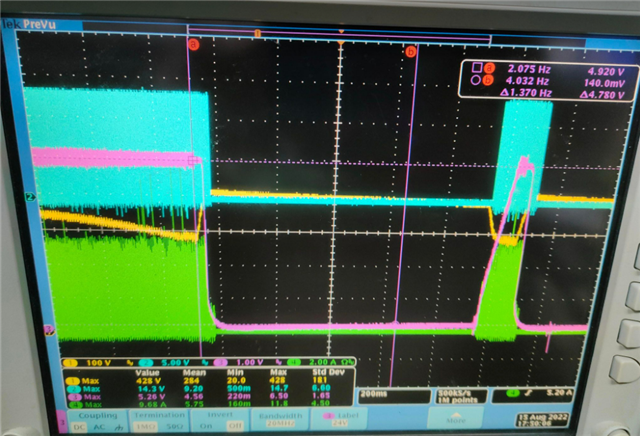Image resolution: width=640 pixels, height=436 pixels.
Task: Click delta frequency value Δ1.370 Hz
Action: (526, 93)
